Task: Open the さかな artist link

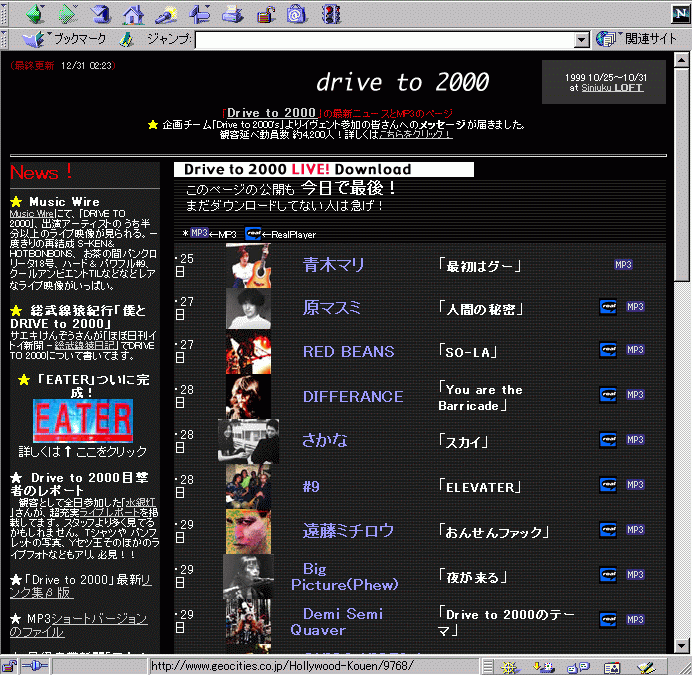Action: point(325,440)
